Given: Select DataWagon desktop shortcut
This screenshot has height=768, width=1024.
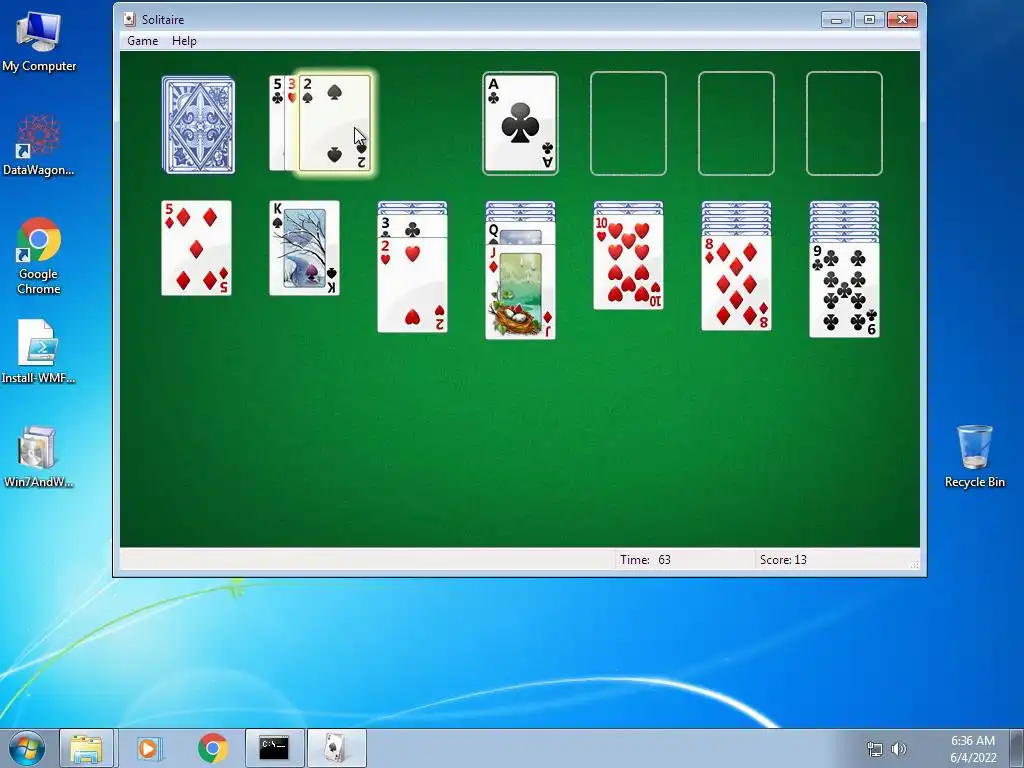Looking at the screenshot, I should (x=39, y=146).
